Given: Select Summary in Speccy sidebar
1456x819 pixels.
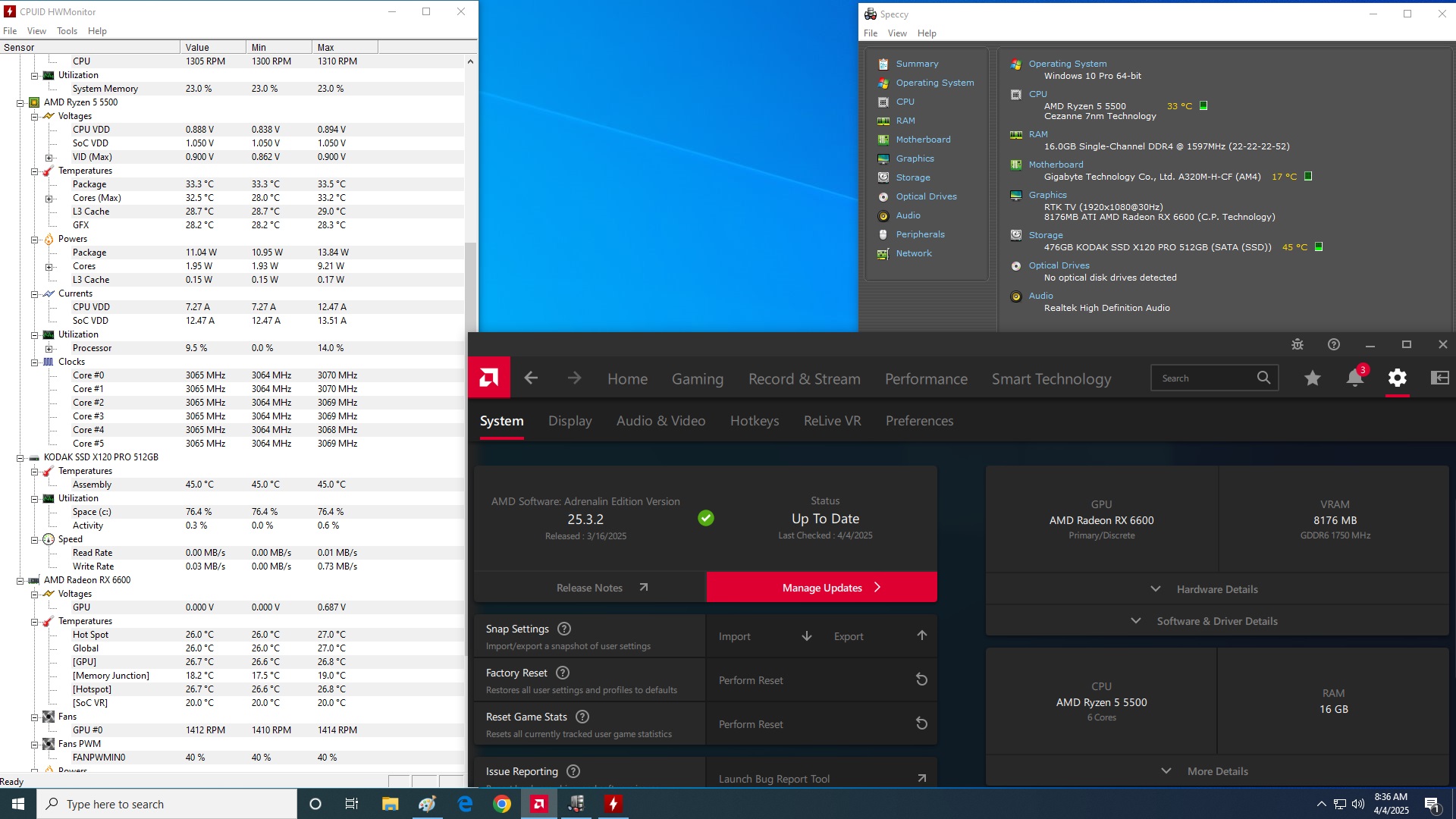Looking at the screenshot, I should pyautogui.click(x=917, y=64).
